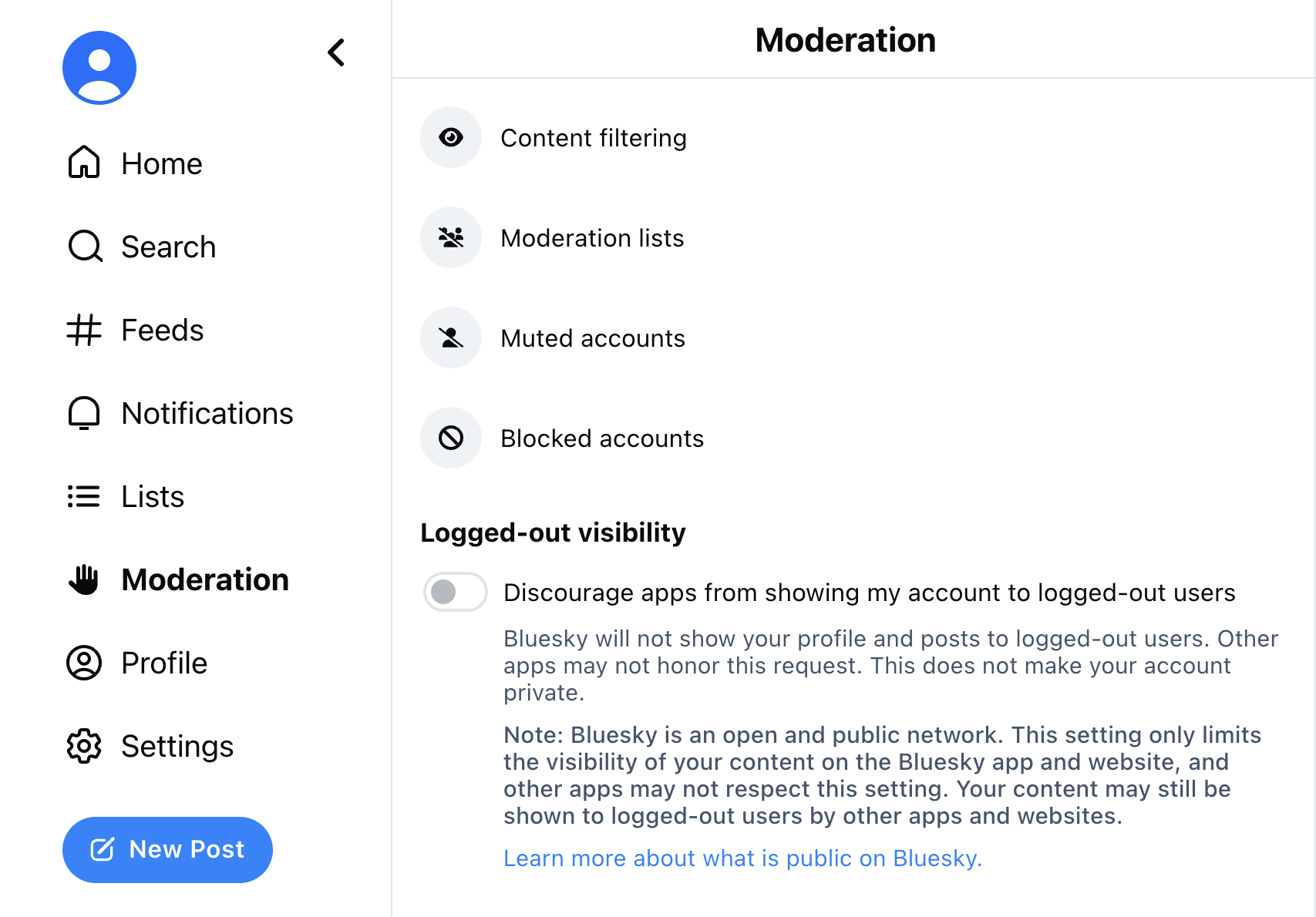Click the profile avatar at the top
1316x917 pixels.
click(99, 67)
